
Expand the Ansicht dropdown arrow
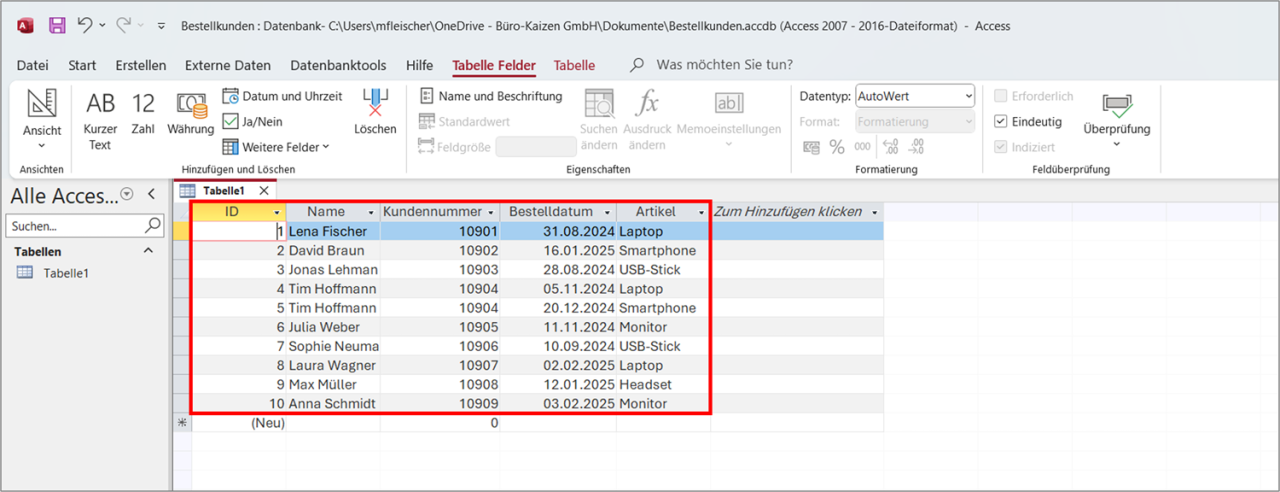point(41,145)
